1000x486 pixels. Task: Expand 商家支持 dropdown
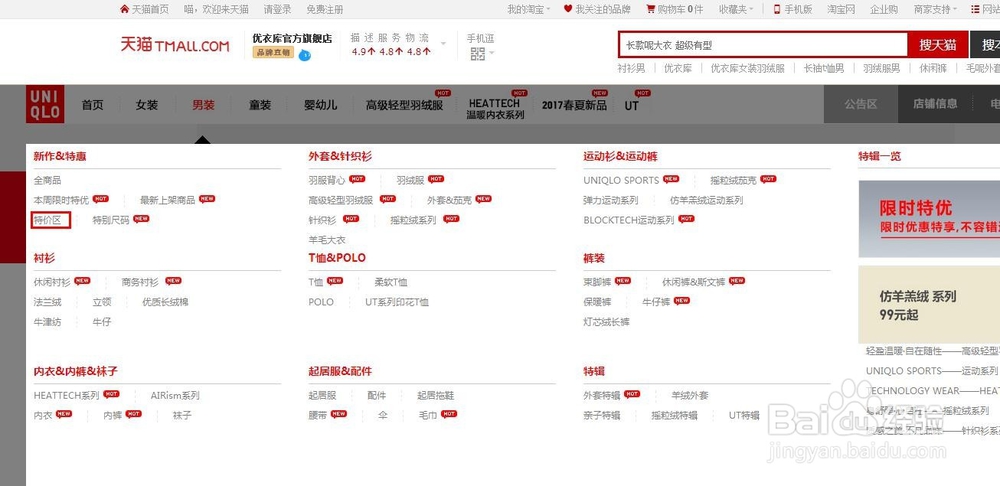click(935, 9)
